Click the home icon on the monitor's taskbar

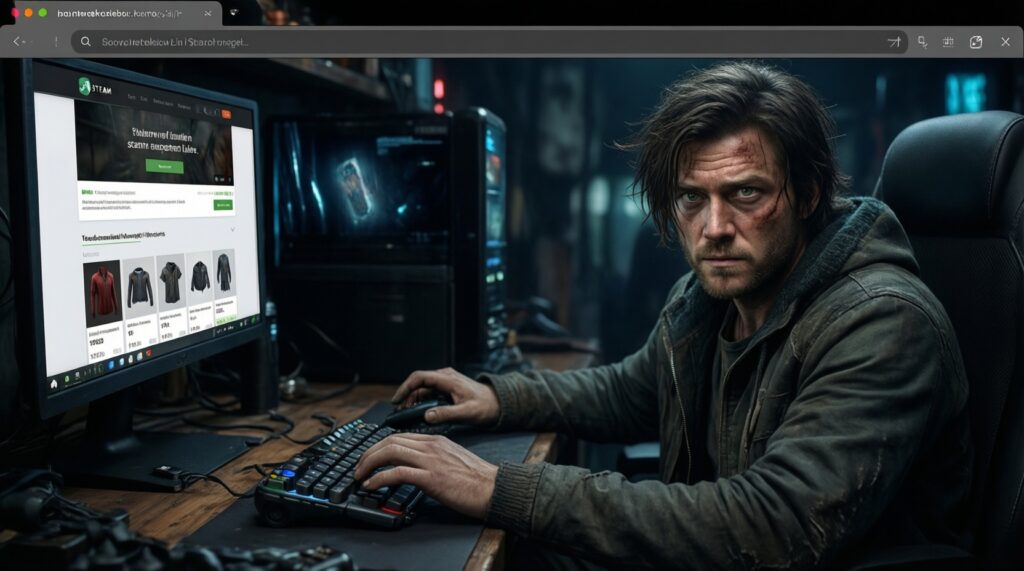pos(54,383)
